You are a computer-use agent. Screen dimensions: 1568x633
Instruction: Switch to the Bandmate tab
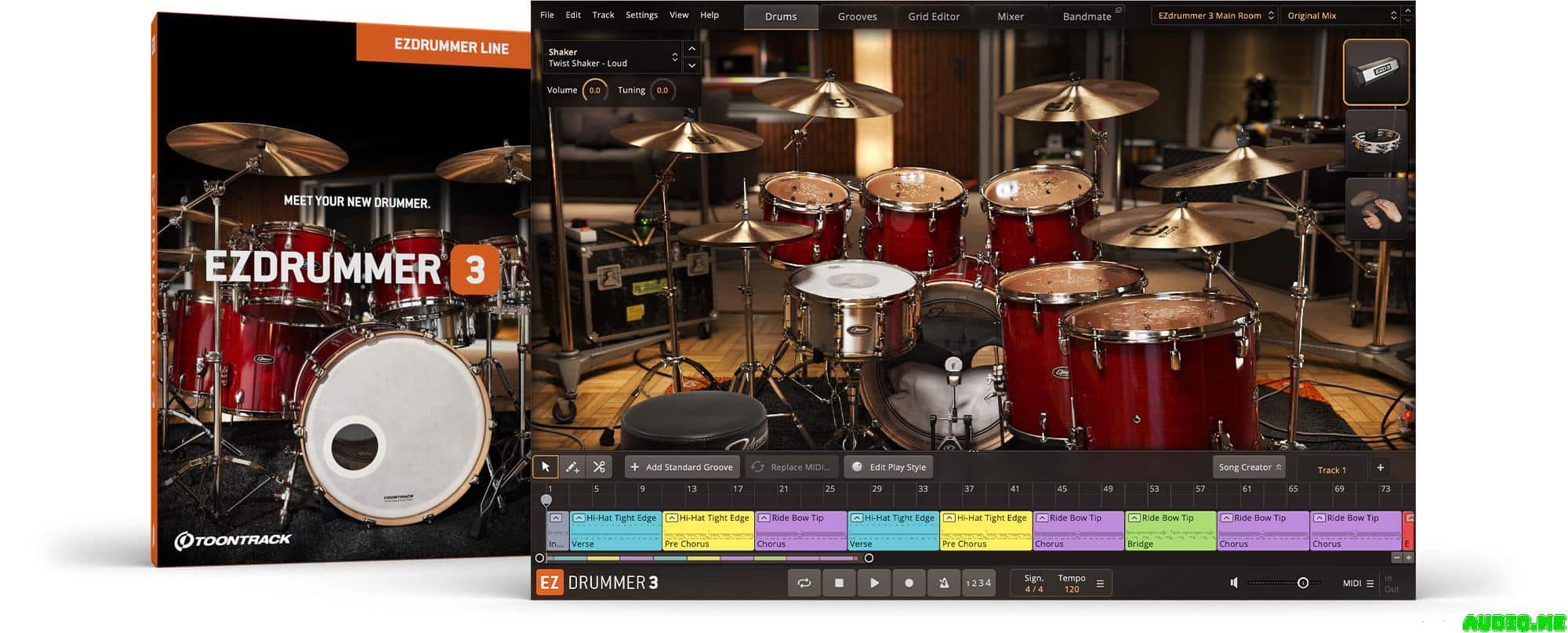(x=1087, y=16)
